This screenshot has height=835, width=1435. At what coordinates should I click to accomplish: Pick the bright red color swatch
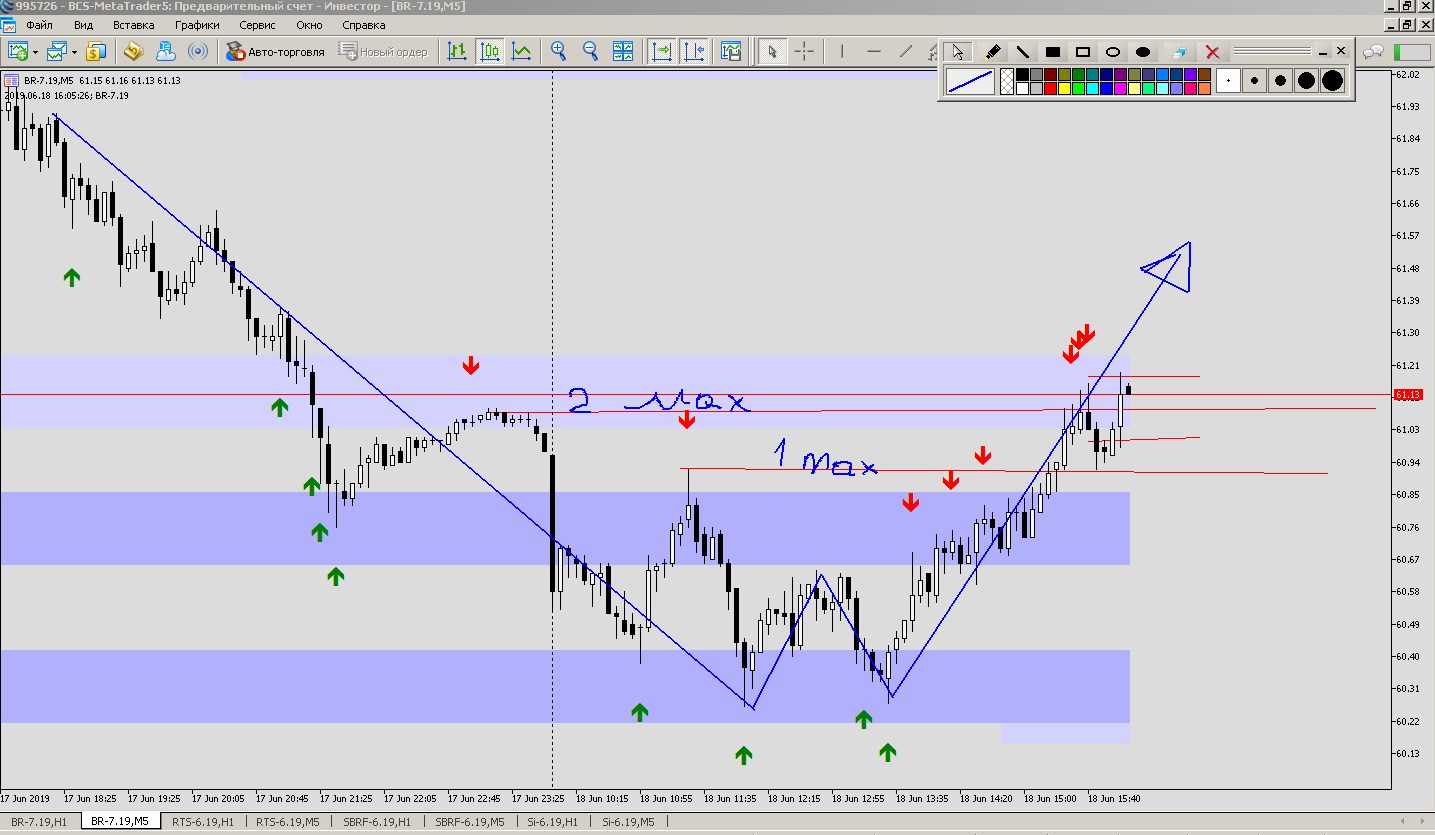[x=1050, y=89]
